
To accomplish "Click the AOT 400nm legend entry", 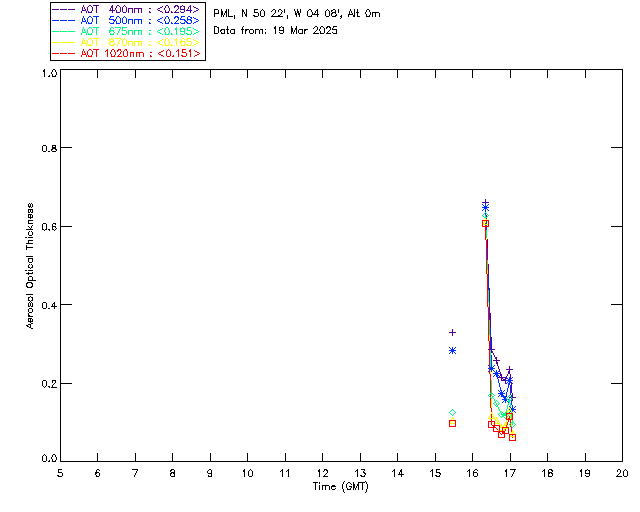I will click(126, 9).
